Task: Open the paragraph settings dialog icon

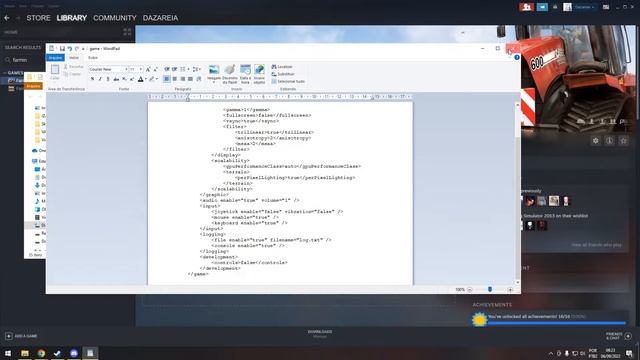Action: 199,79
